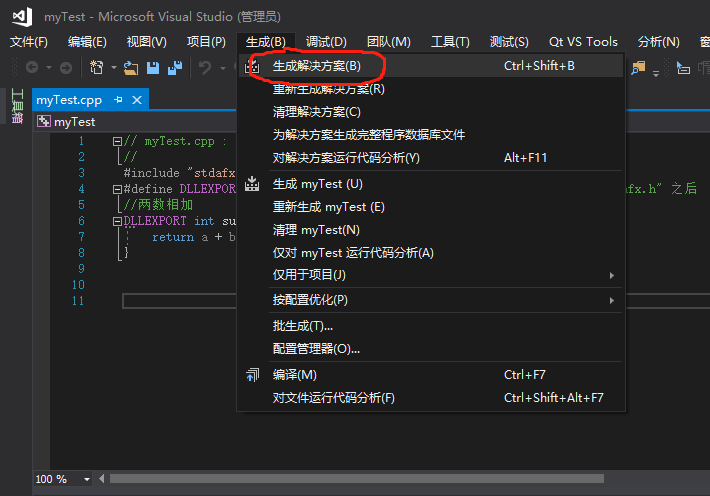This screenshot has width=710, height=496.
Task: Choose 为解决方案生成完整程序数据库文件
Action: point(431,135)
